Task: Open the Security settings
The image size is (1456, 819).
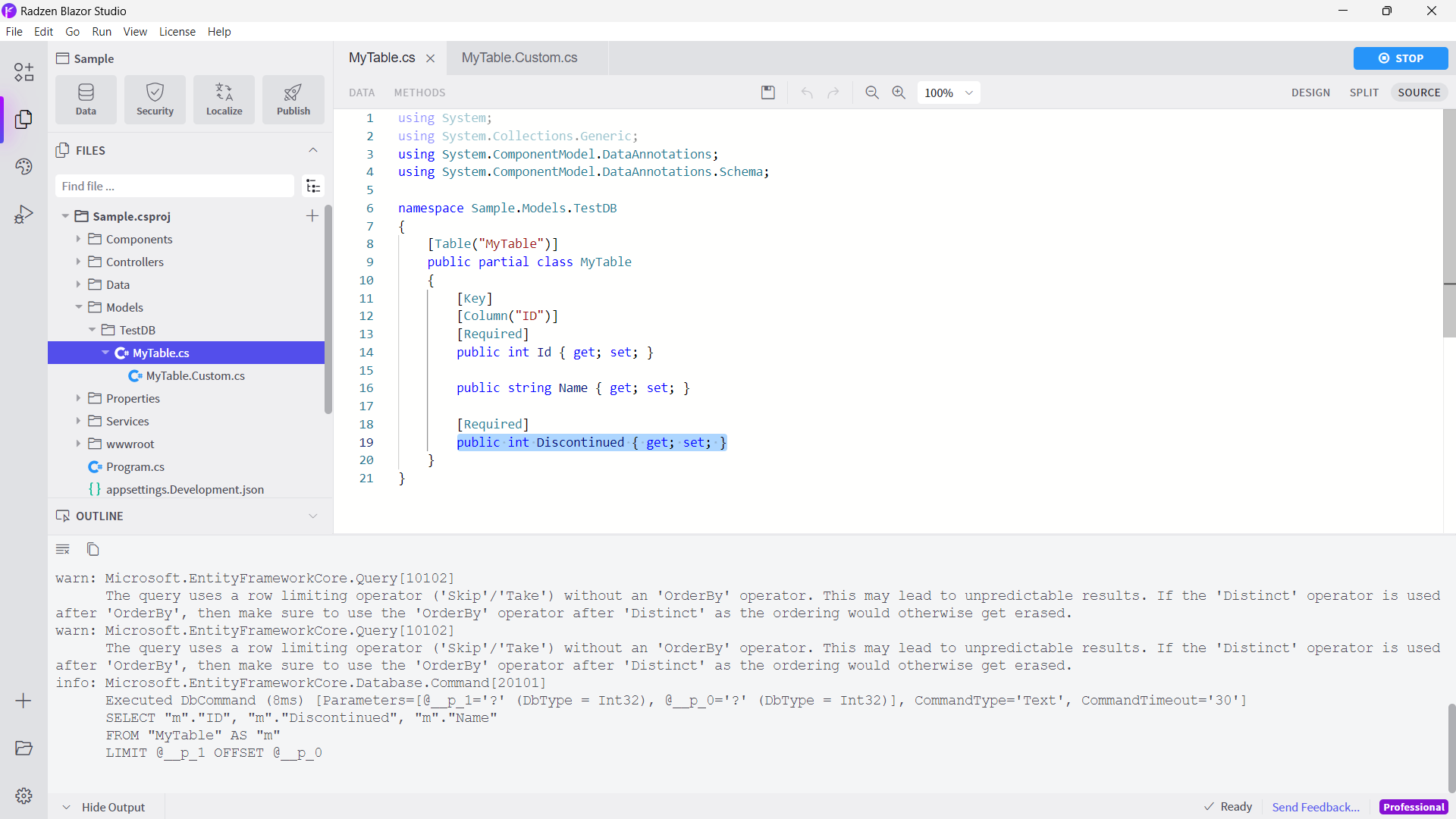Action: (x=155, y=99)
